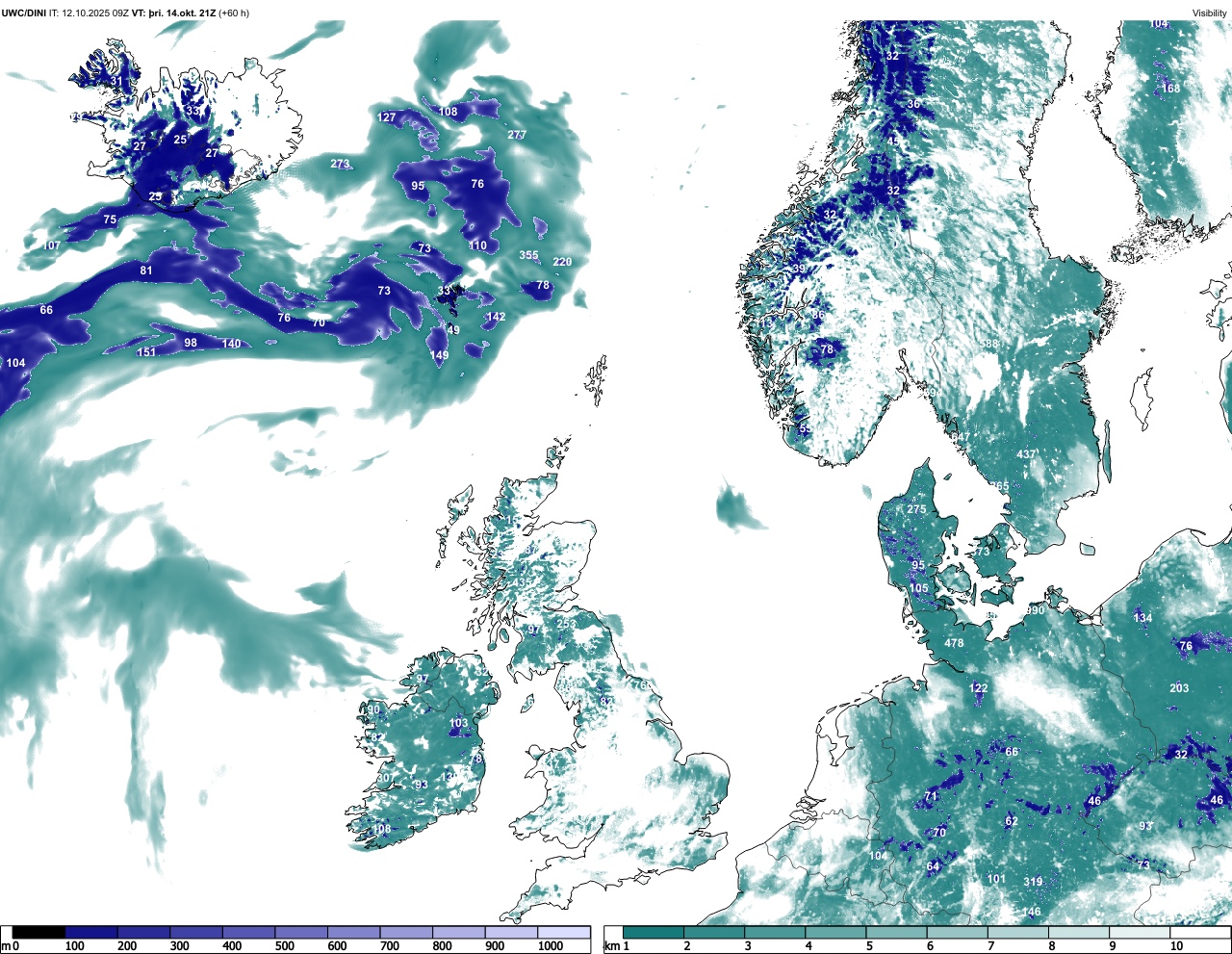This screenshot has height=954, width=1232.
Task: Click the '319' value in Germany
Action: [1033, 882]
